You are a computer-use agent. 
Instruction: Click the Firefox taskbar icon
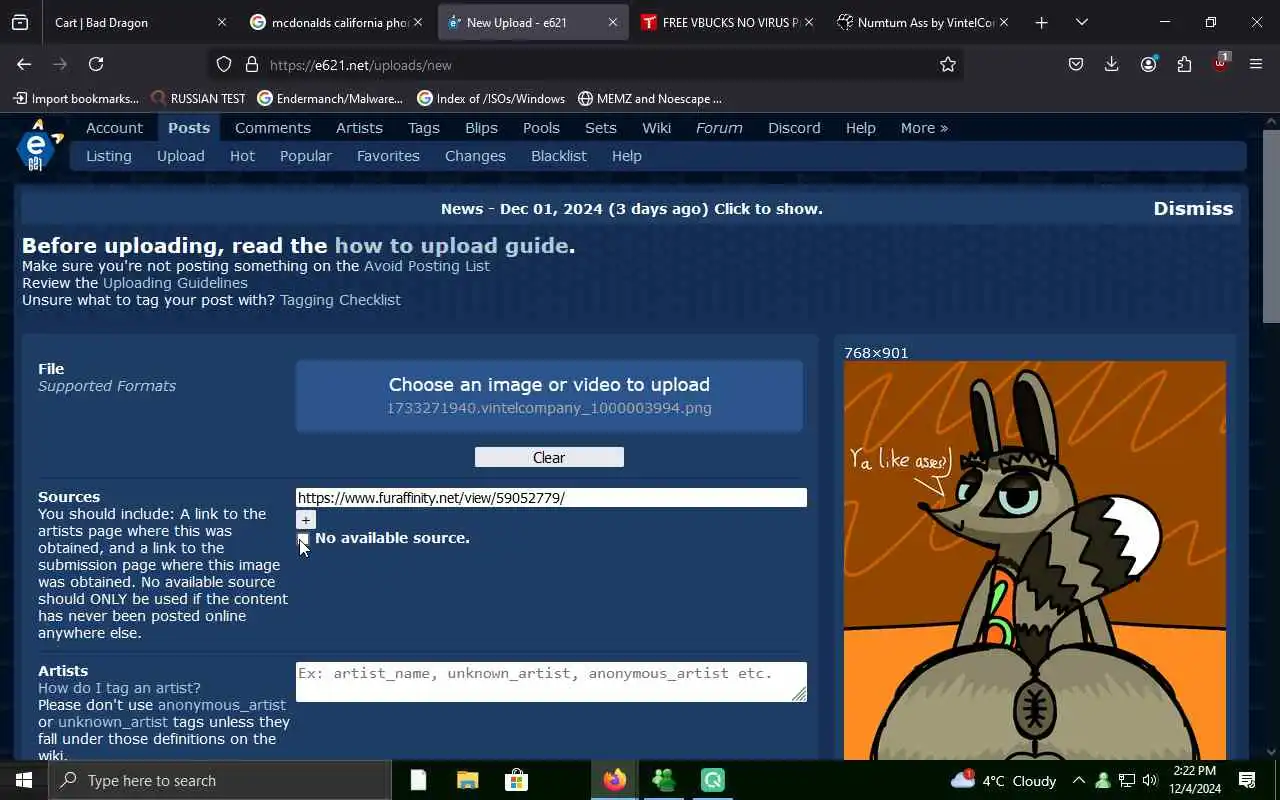click(x=614, y=780)
